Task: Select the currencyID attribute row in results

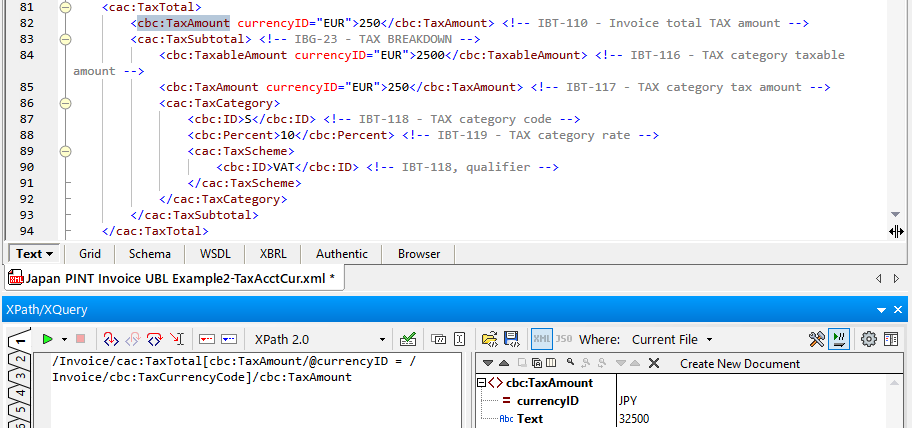Action: tap(547, 401)
